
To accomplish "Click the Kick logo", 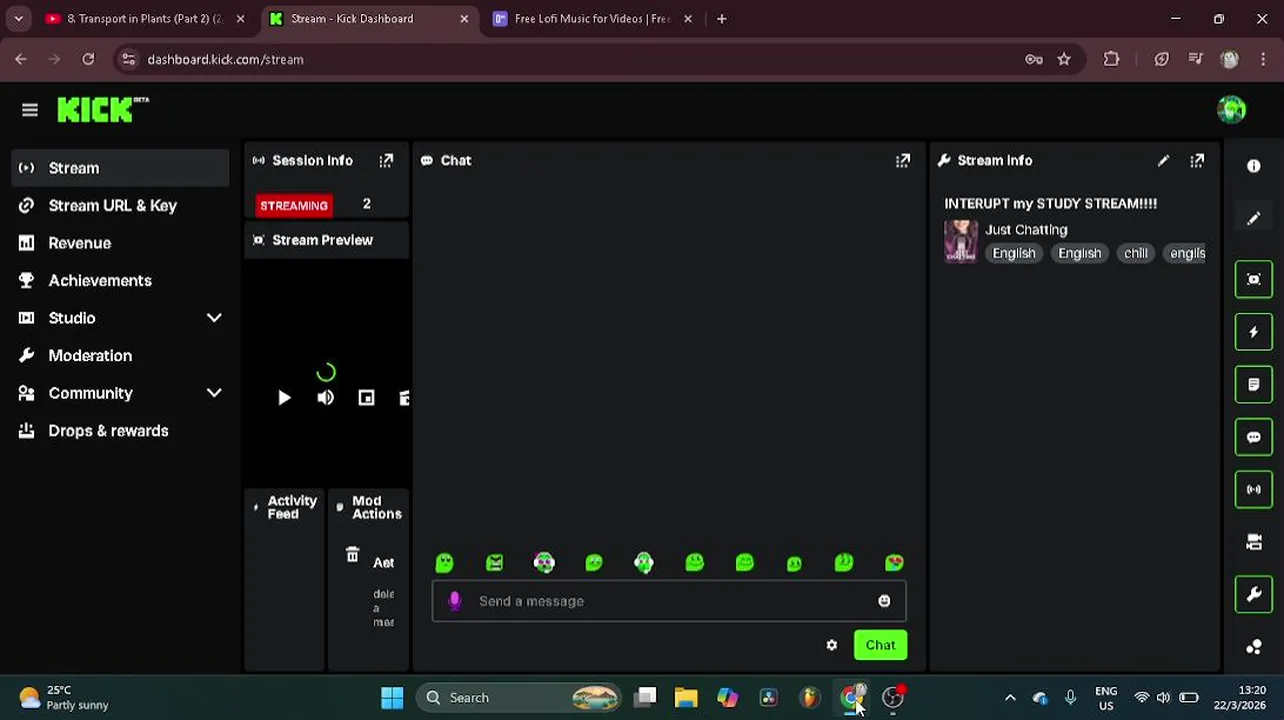I will [102, 109].
